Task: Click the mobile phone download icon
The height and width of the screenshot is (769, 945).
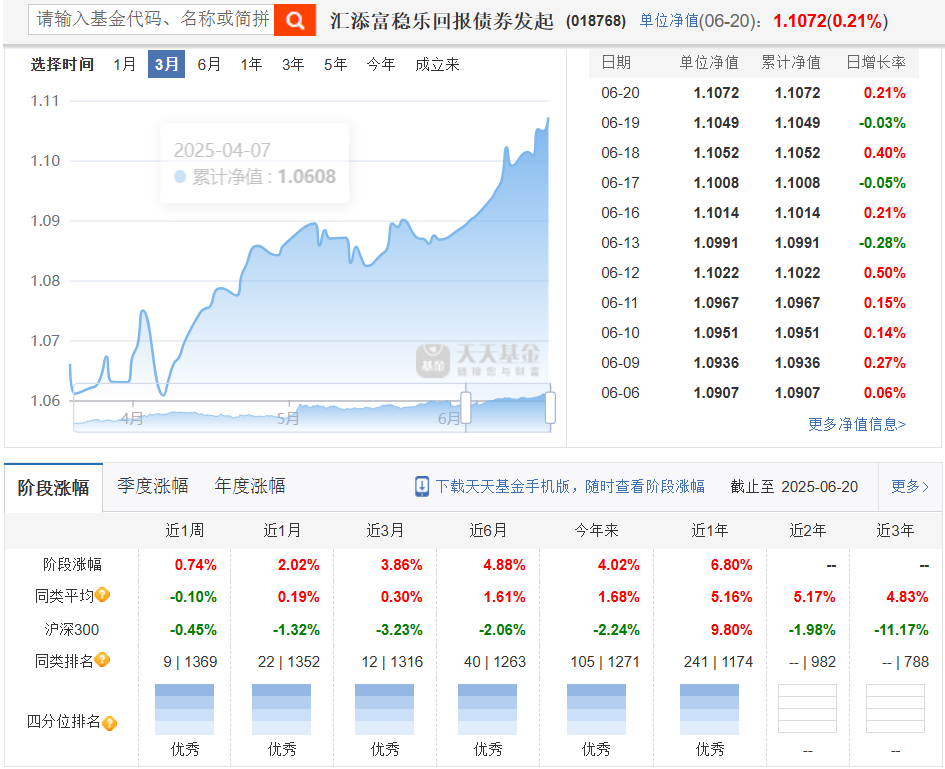Action: 422,486
